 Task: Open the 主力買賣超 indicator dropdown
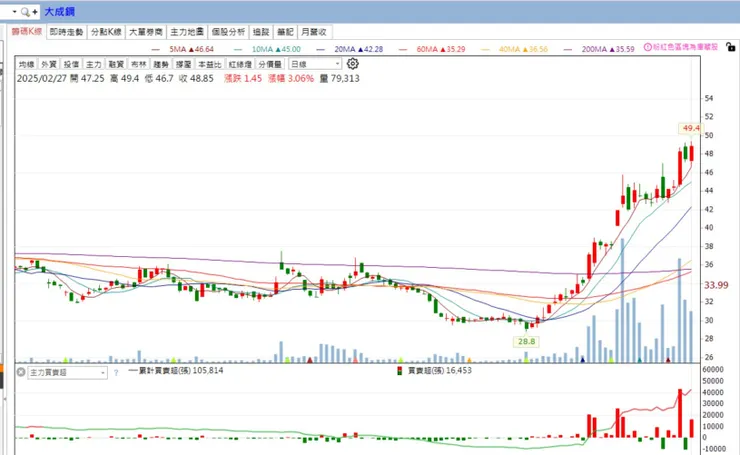[67, 372]
